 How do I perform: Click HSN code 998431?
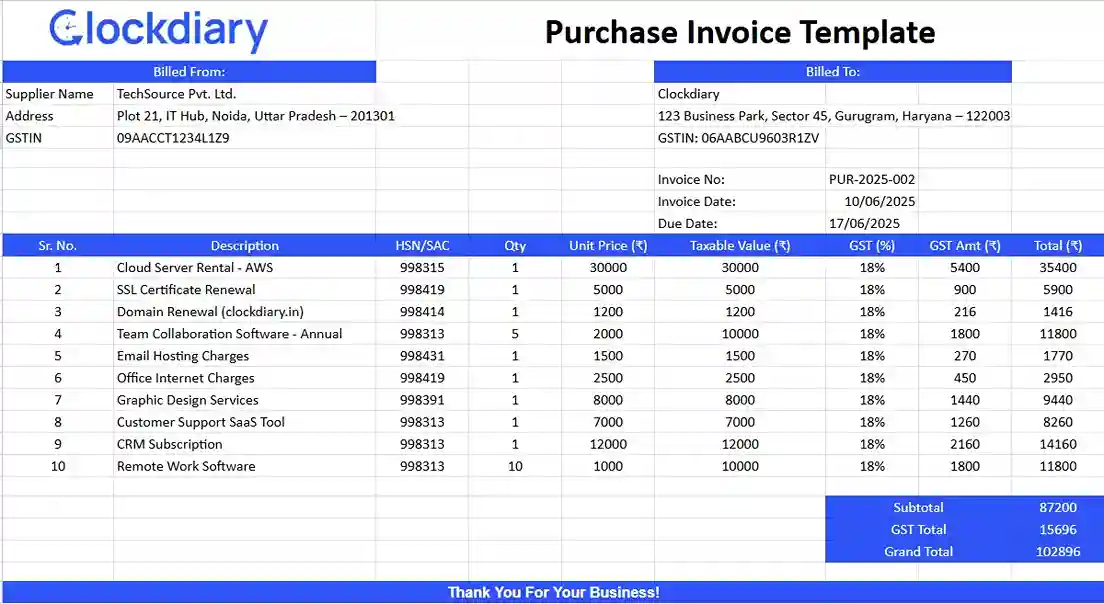pyautogui.click(x=422, y=356)
